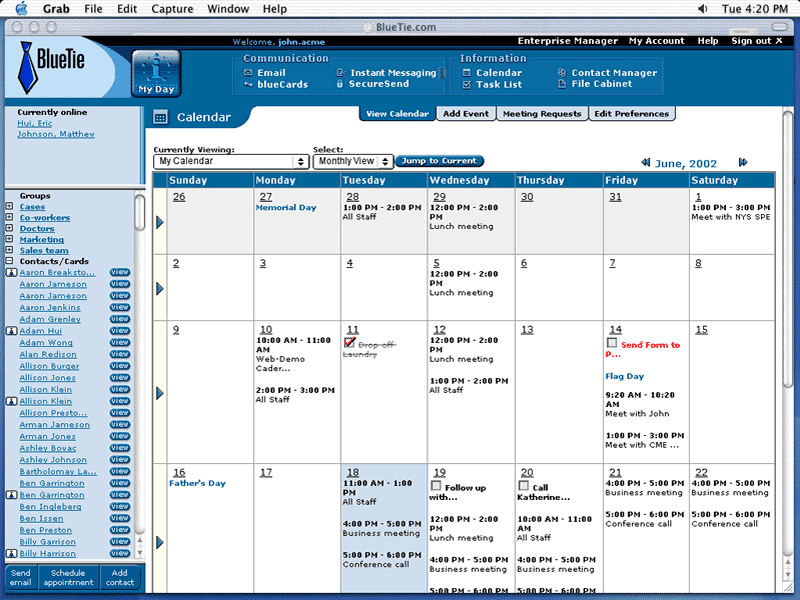Click the BlueTie necktie logo
The width and height of the screenshot is (800, 600).
click(28, 67)
